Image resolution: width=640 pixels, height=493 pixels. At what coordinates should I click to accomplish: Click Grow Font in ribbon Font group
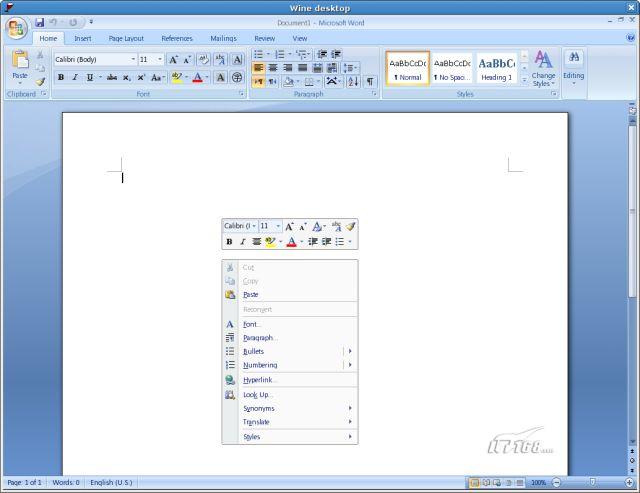point(173,60)
